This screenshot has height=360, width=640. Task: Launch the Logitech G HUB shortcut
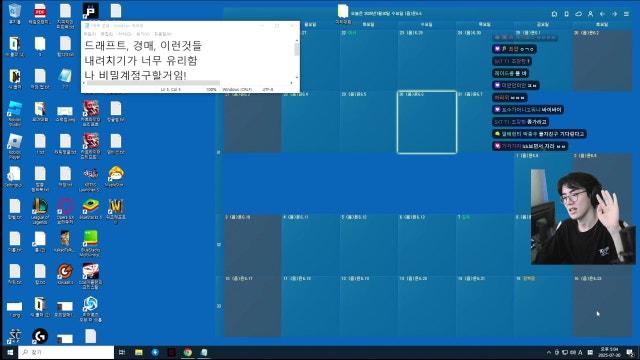[x=40, y=336]
